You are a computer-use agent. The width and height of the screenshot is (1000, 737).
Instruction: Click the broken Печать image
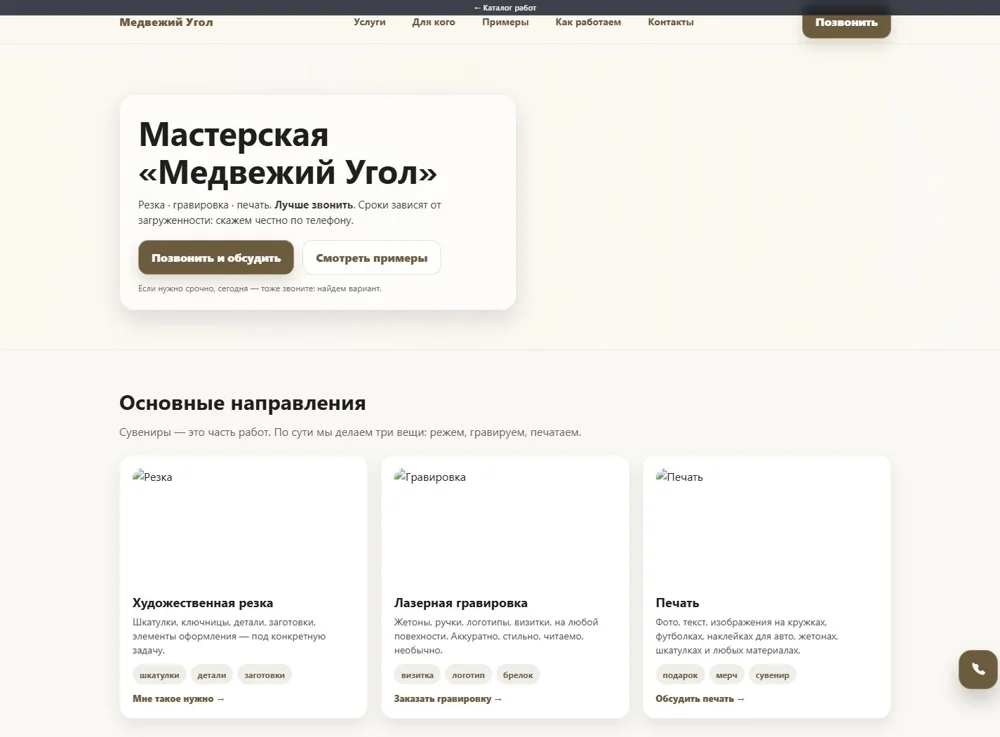679,476
